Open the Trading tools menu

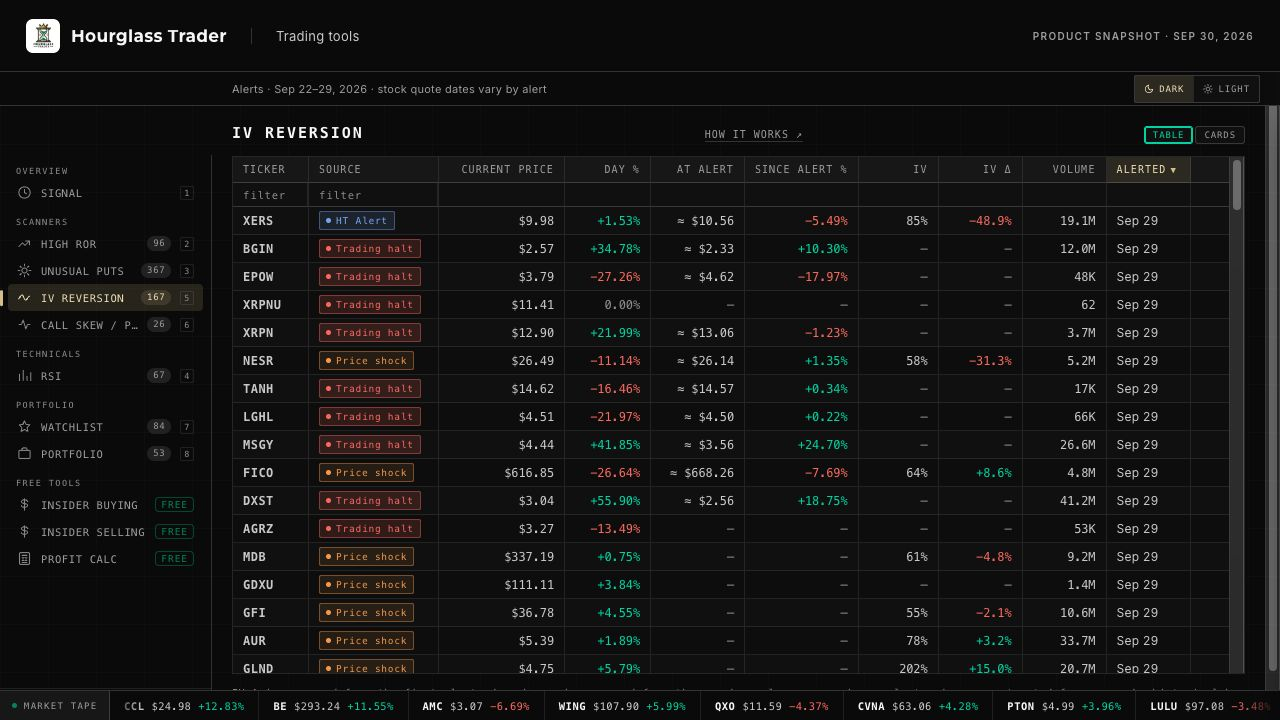[x=318, y=36]
